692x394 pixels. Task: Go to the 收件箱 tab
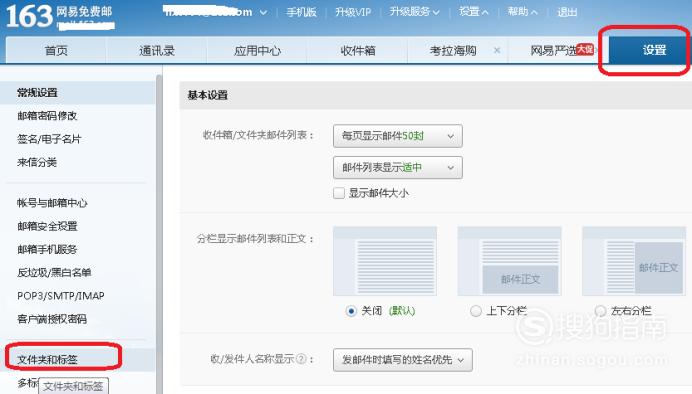pyautogui.click(x=357, y=51)
